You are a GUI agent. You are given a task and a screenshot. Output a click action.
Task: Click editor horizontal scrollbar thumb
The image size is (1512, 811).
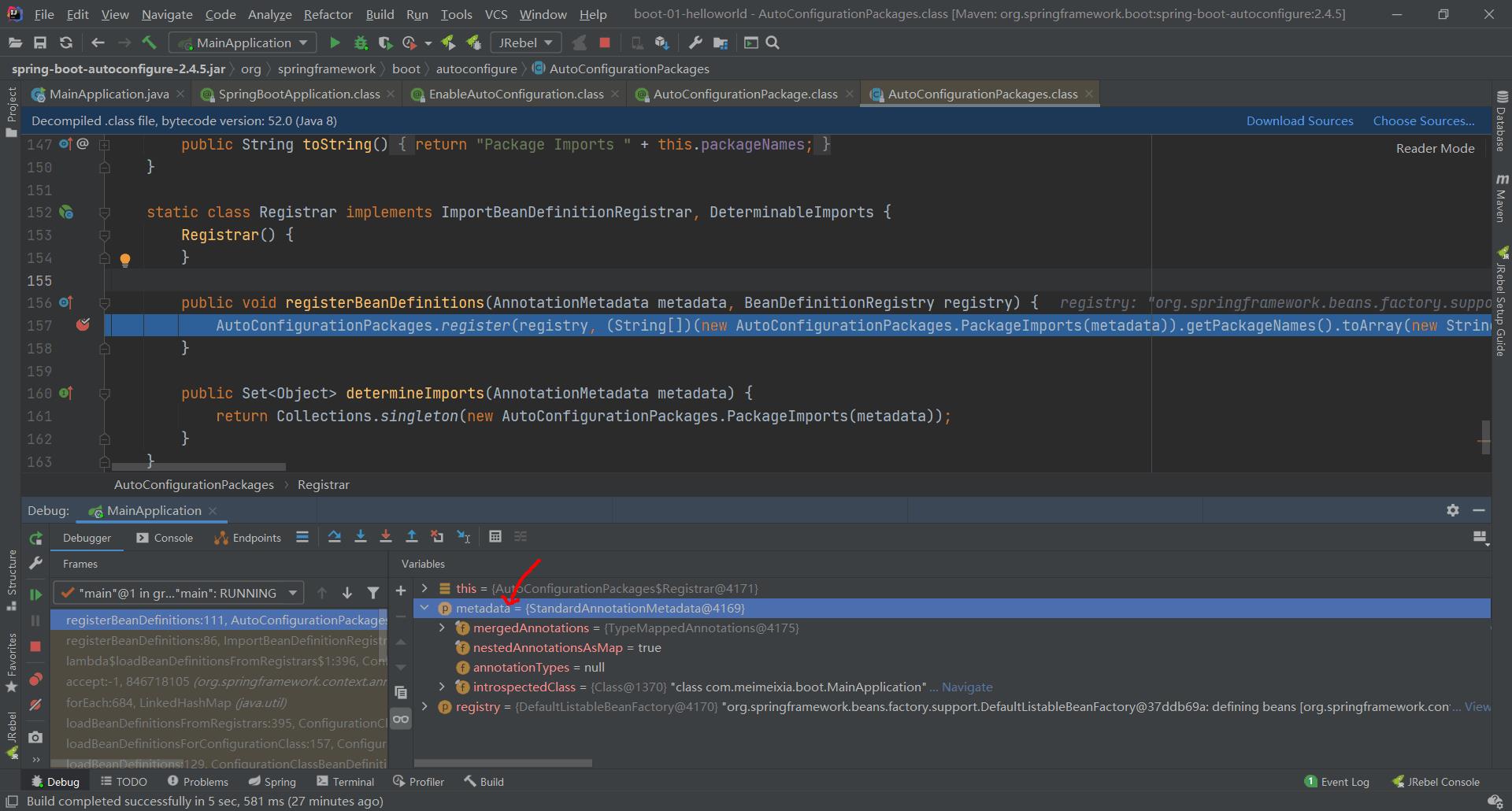[198, 467]
